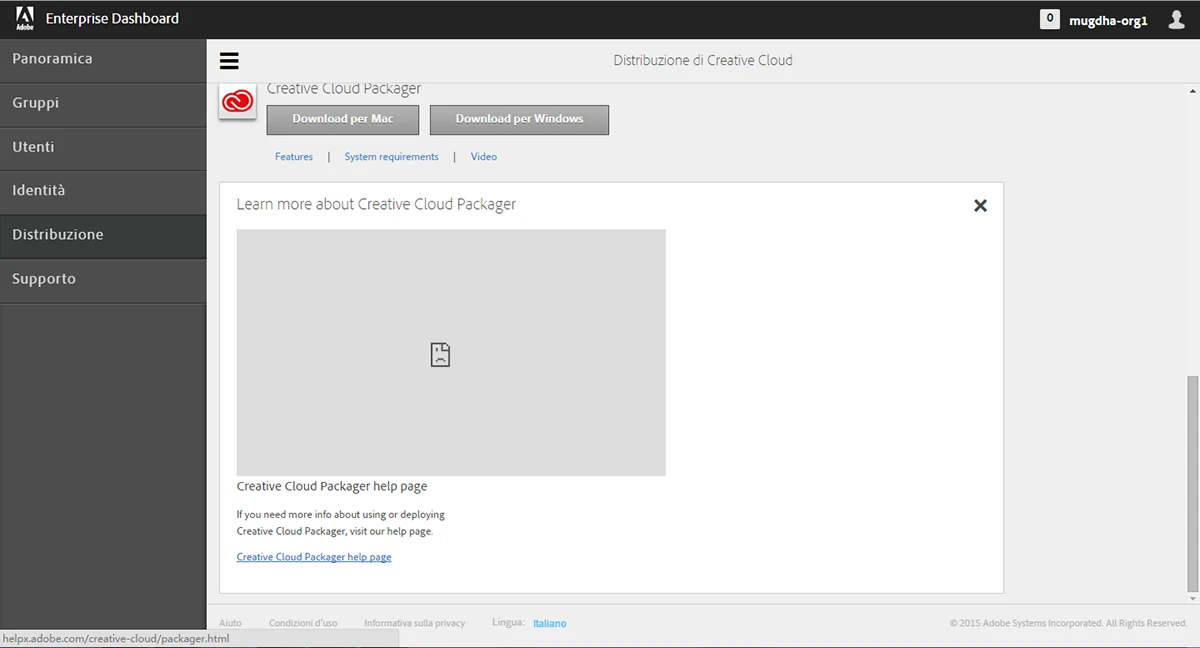
Task: Open the Features link
Action: coord(294,157)
